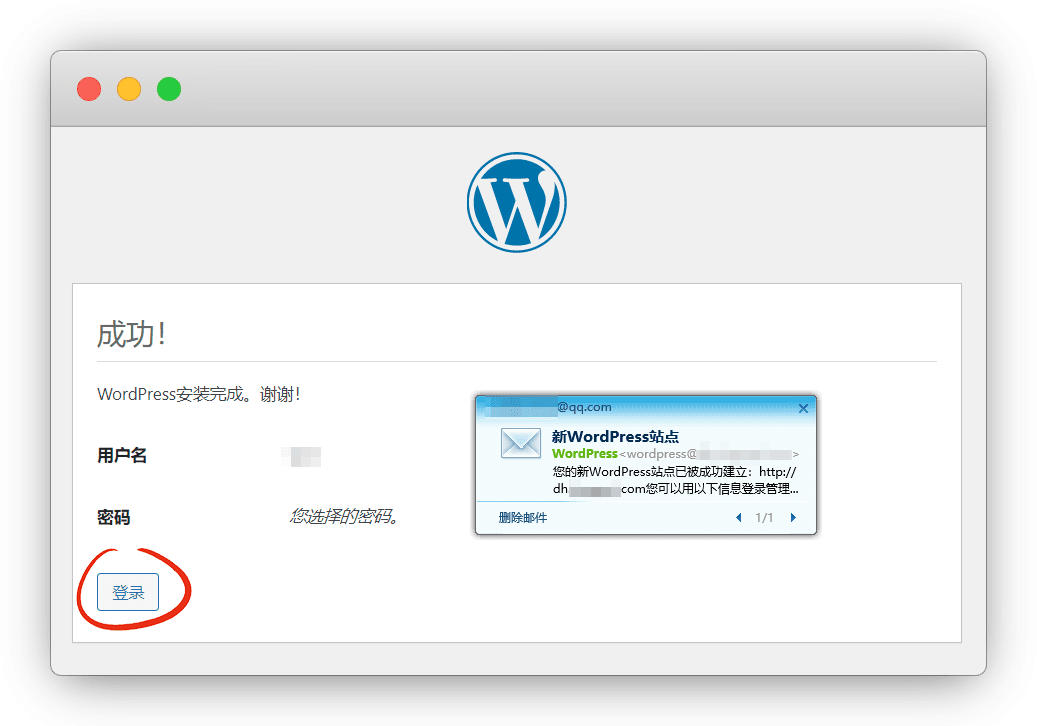
Task: Click the 密码 label
Action: pos(113,517)
